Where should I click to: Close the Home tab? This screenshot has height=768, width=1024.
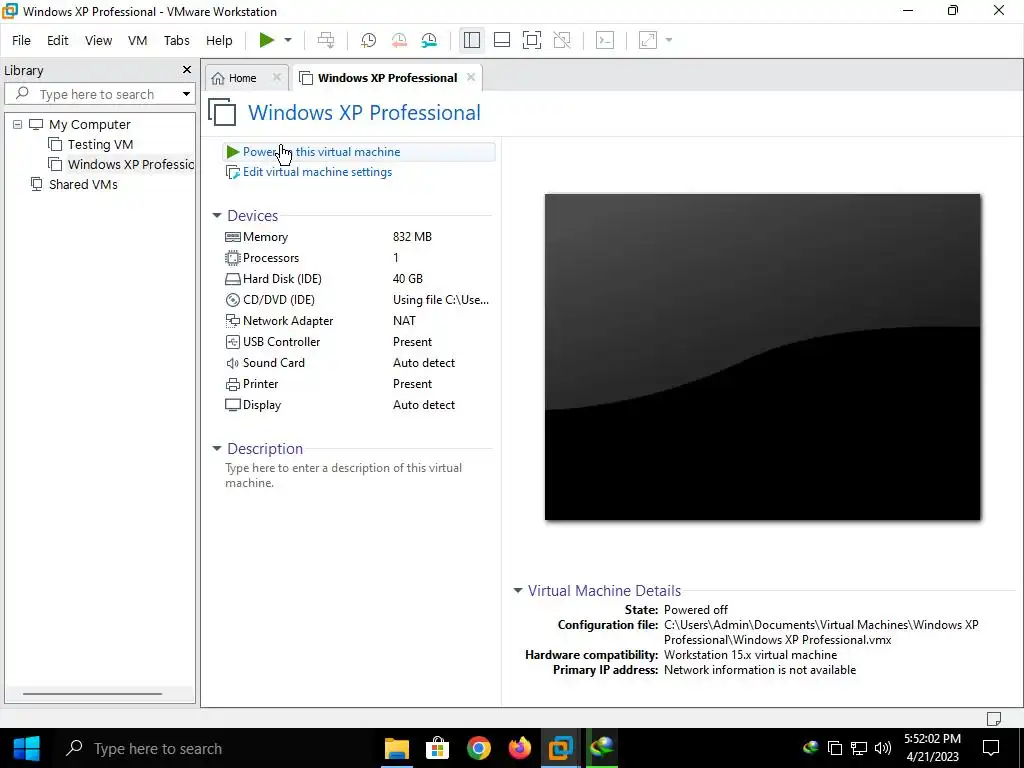click(x=276, y=77)
